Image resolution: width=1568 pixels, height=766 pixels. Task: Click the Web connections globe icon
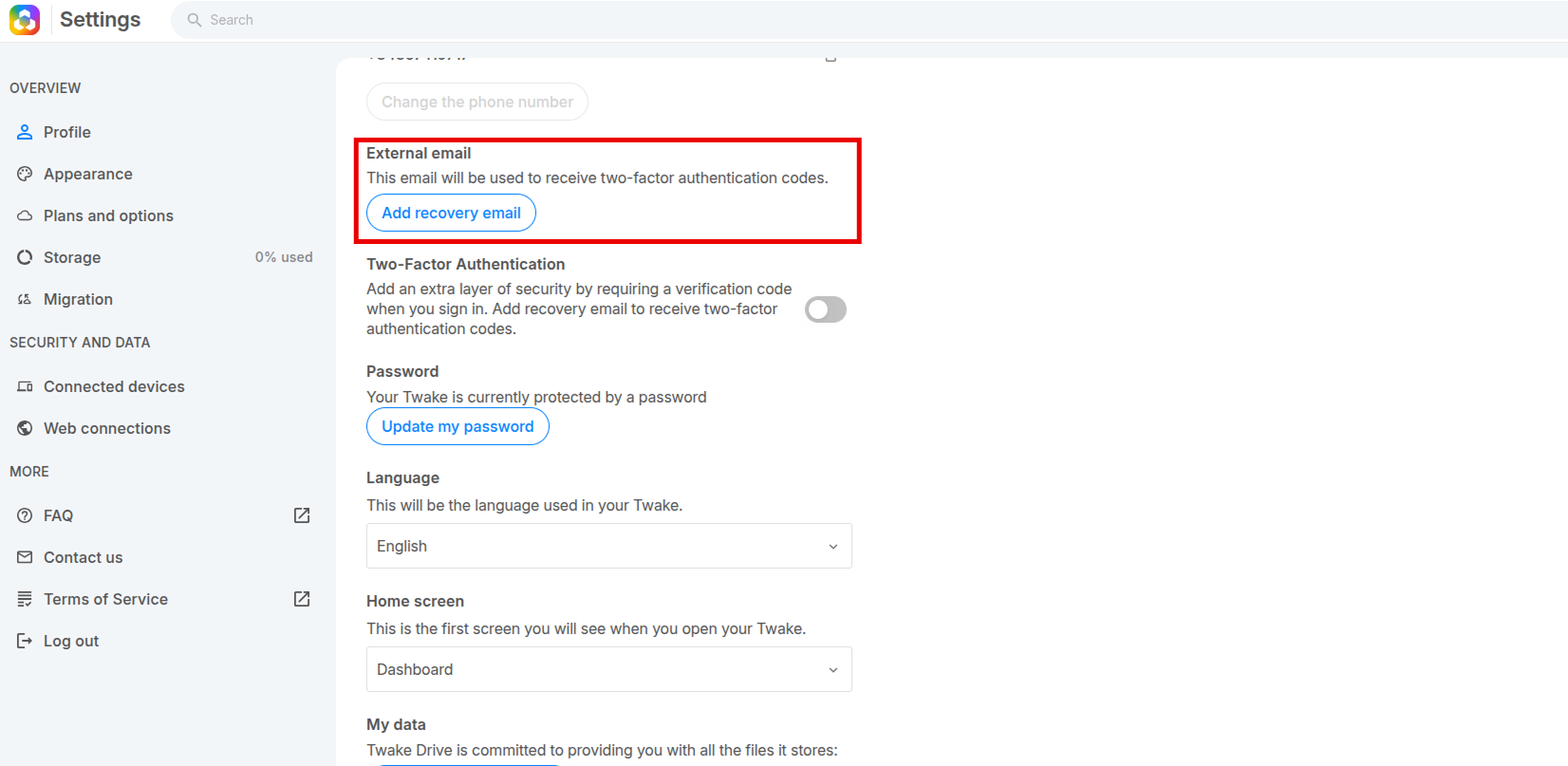(x=25, y=428)
